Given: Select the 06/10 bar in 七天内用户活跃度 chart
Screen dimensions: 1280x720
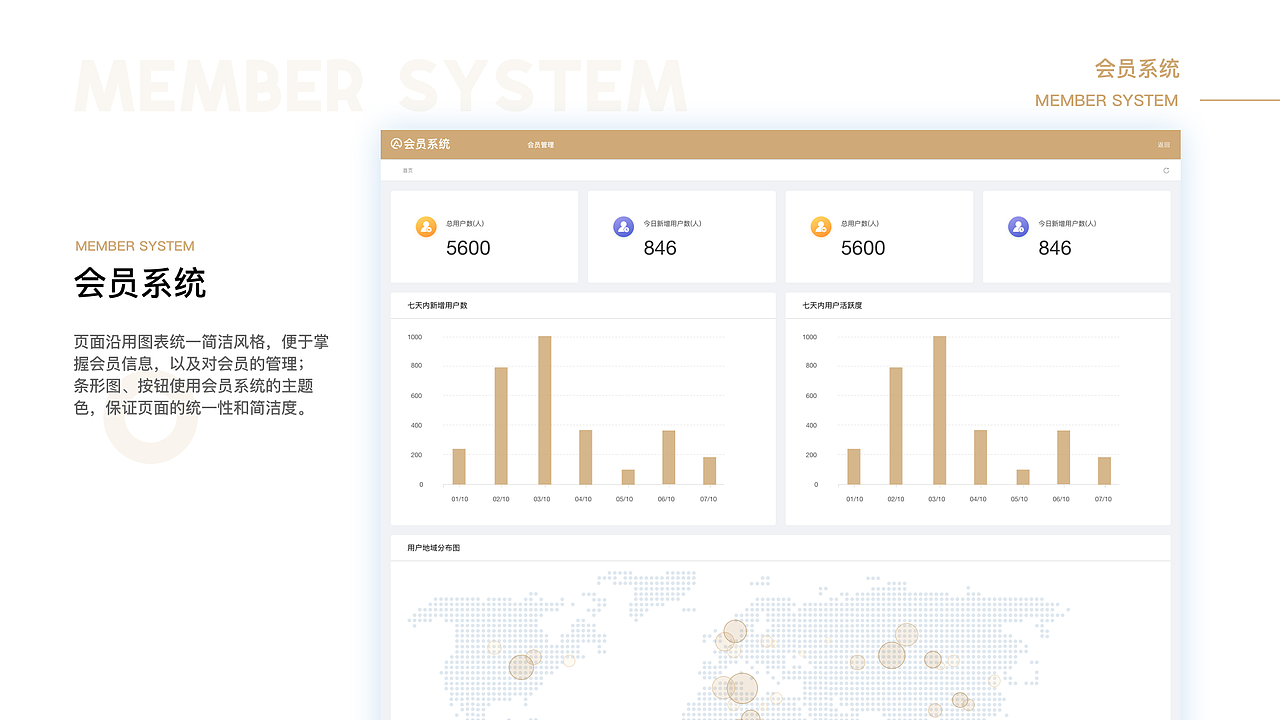Looking at the screenshot, I should point(1064,458).
